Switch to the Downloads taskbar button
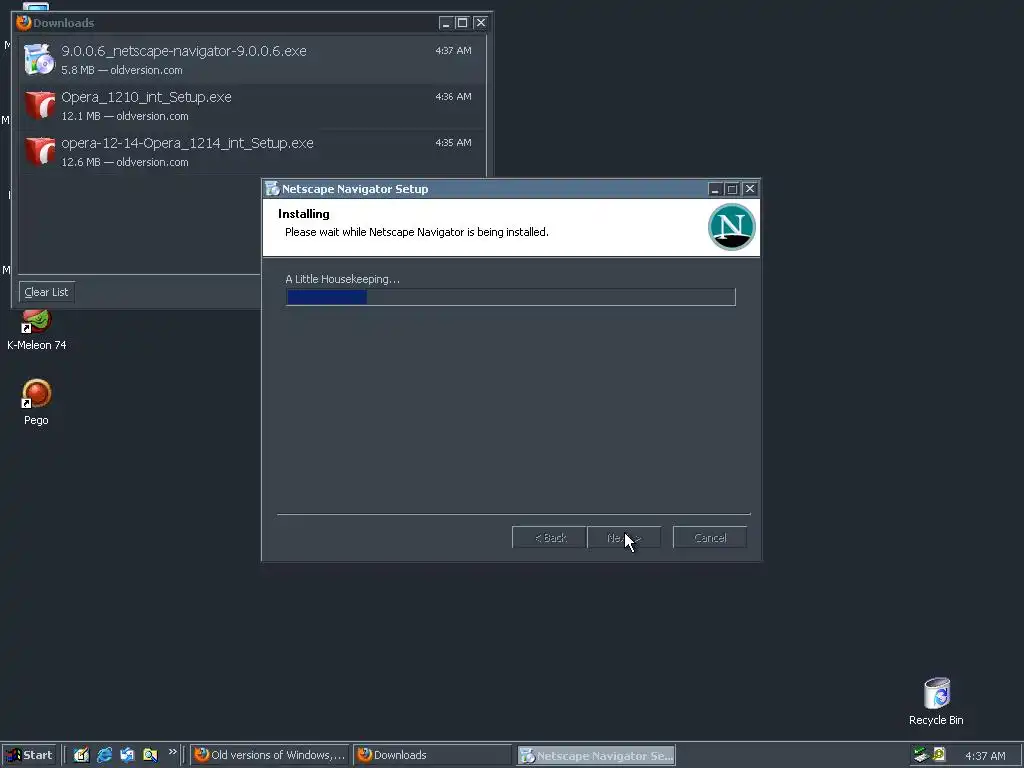 [432, 755]
